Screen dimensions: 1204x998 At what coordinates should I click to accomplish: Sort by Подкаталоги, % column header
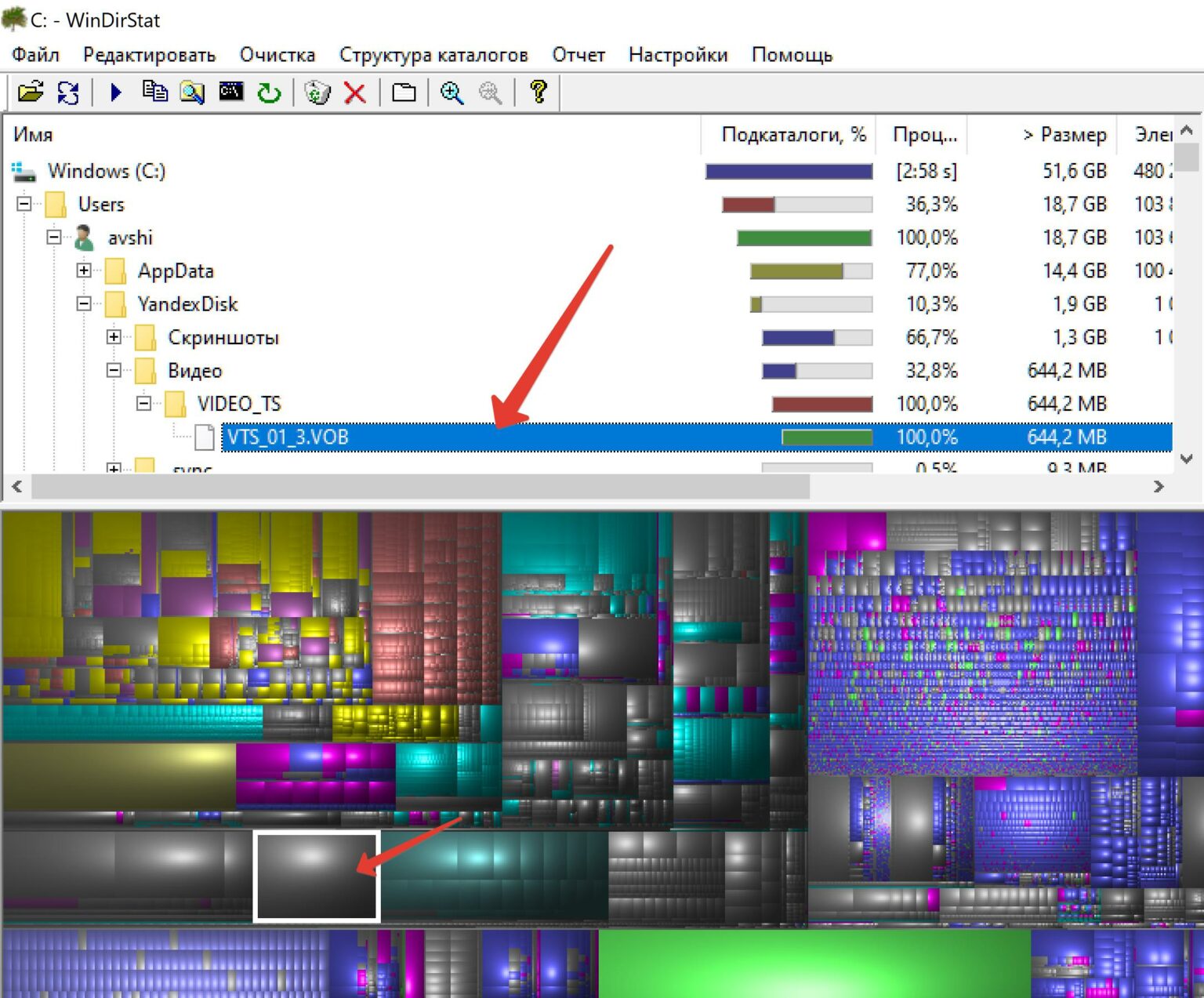pos(788,135)
